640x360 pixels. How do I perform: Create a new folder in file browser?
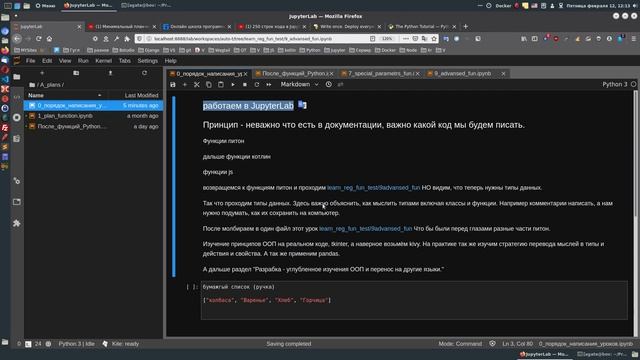pyautogui.click(x=76, y=73)
